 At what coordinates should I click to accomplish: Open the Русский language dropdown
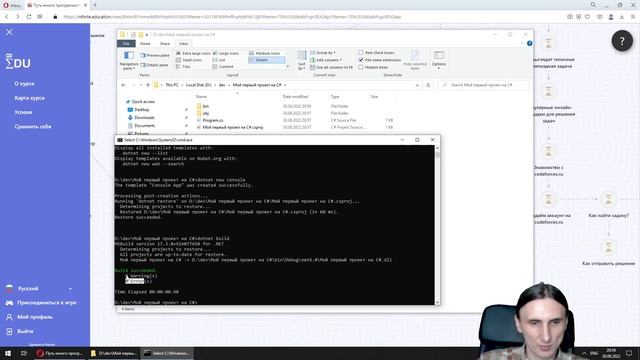tap(39, 289)
